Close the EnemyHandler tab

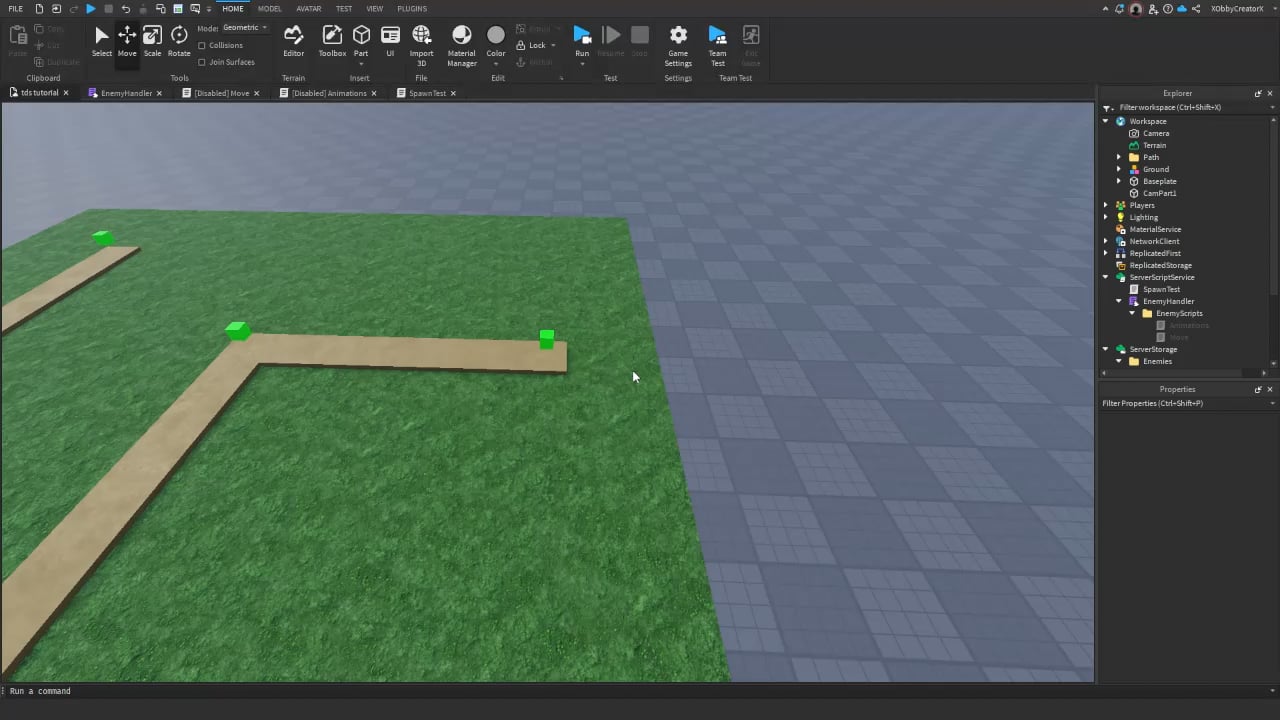tap(159, 93)
